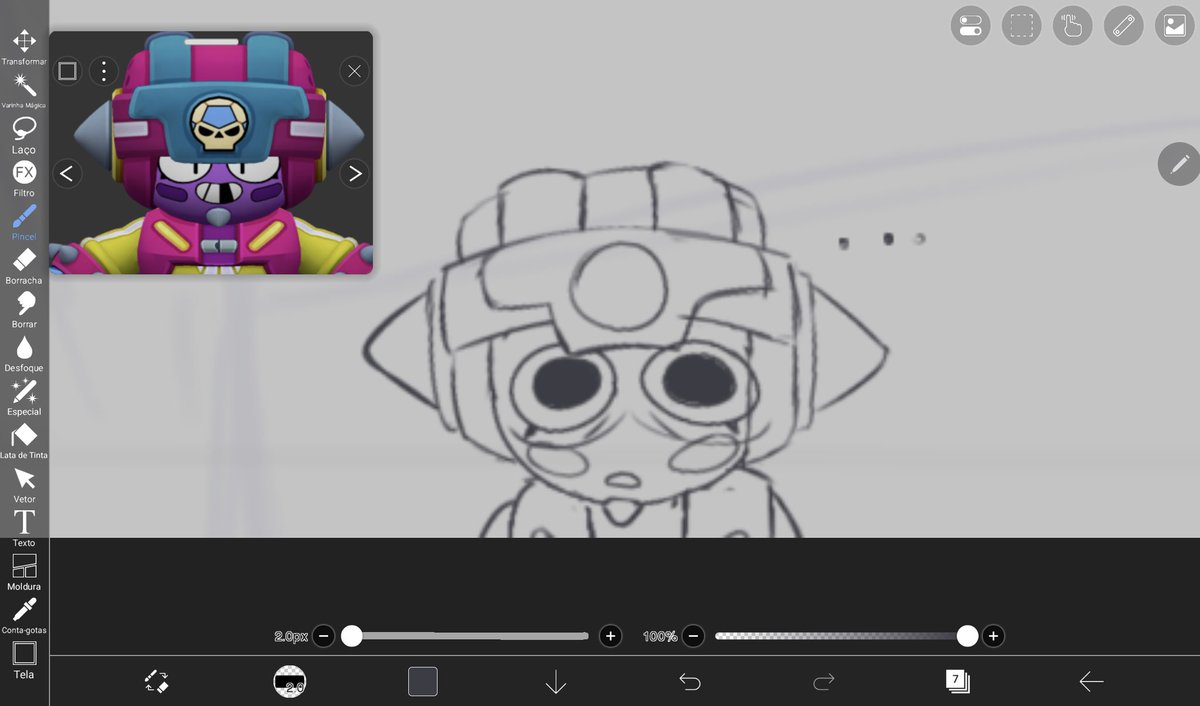Viewport: 1200px width, 706px height.
Task: Click the 100% opacity value
Action: 660,636
